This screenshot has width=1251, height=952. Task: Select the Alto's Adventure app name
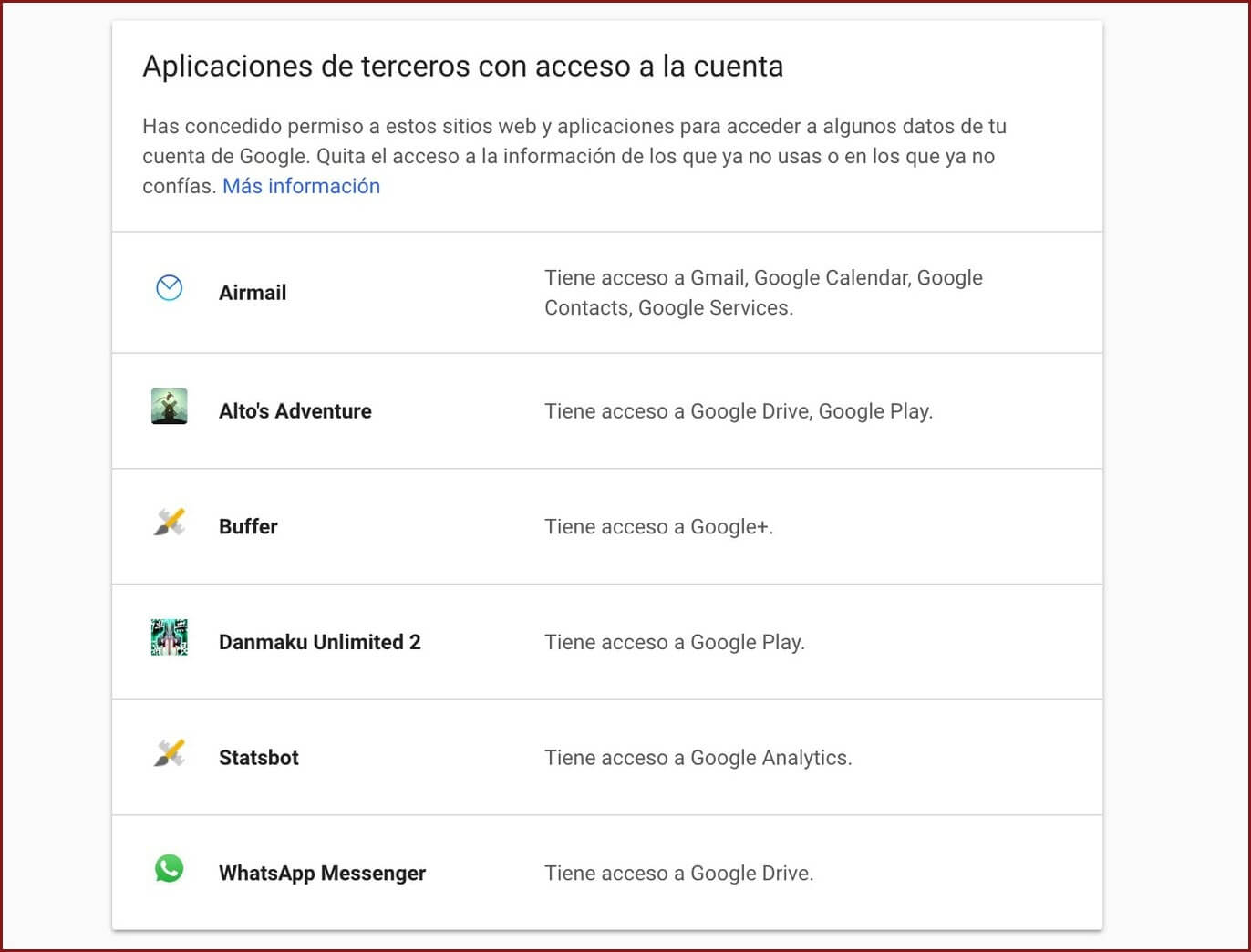click(x=295, y=411)
